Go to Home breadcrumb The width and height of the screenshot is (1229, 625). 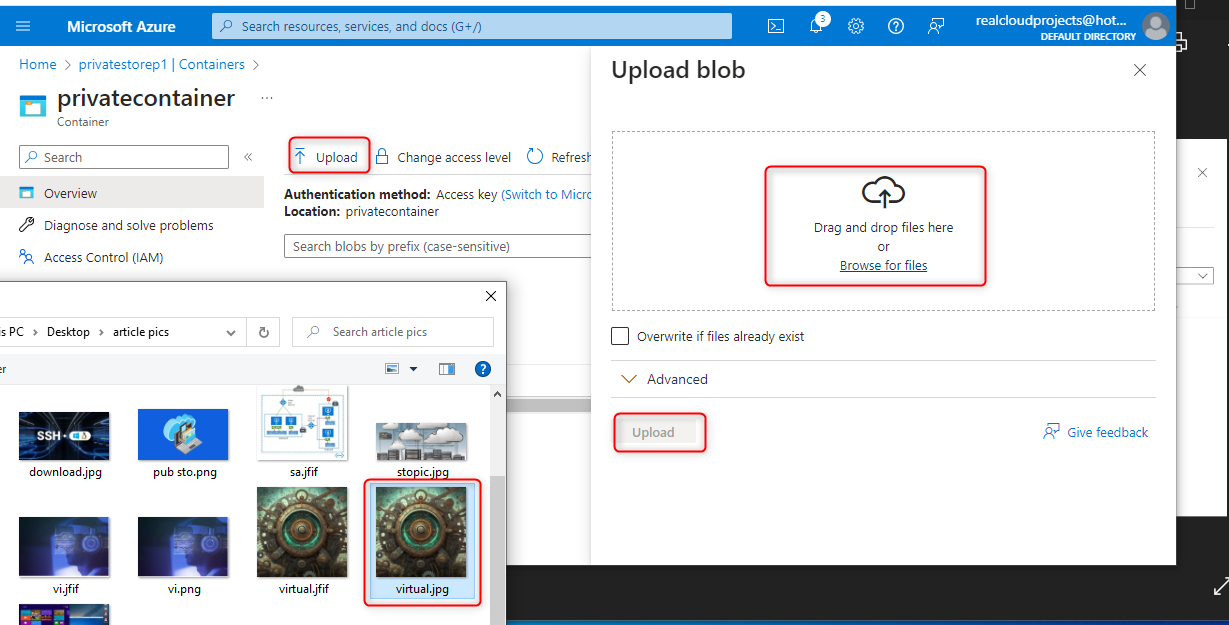click(x=38, y=64)
